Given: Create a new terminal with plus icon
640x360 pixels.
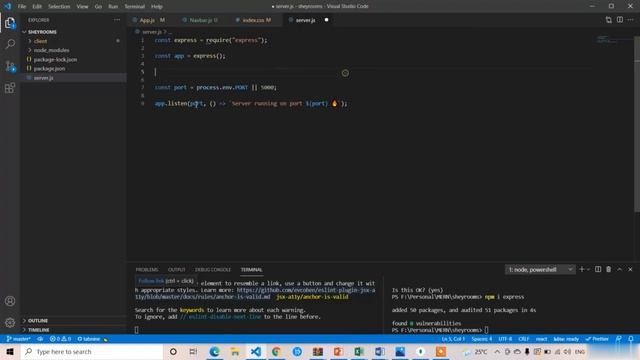Looking at the screenshot, I should point(582,269).
